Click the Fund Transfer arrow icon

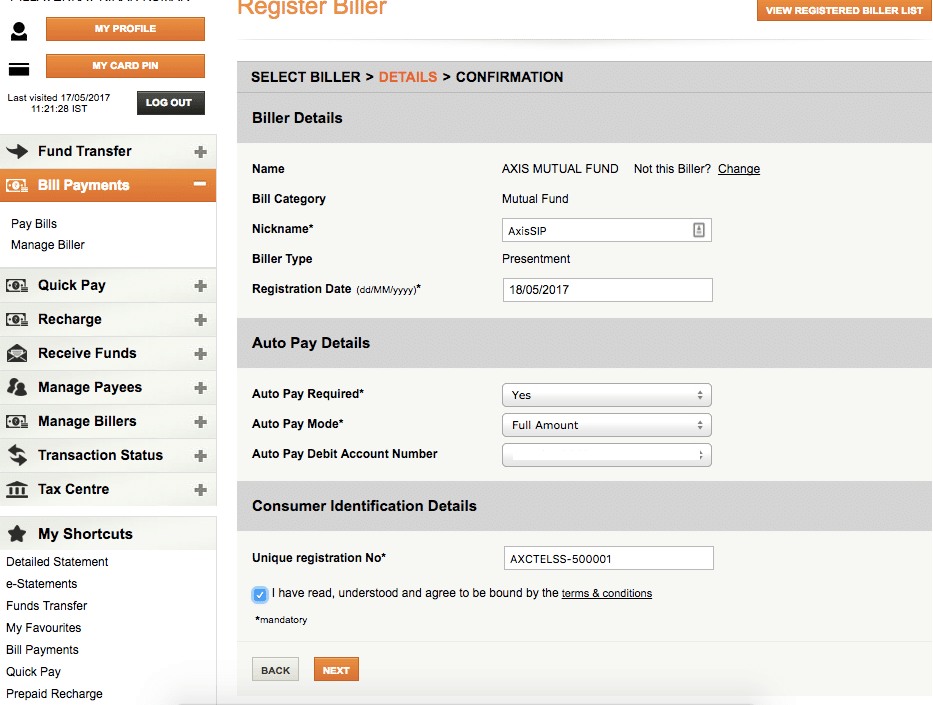tap(17, 152)
